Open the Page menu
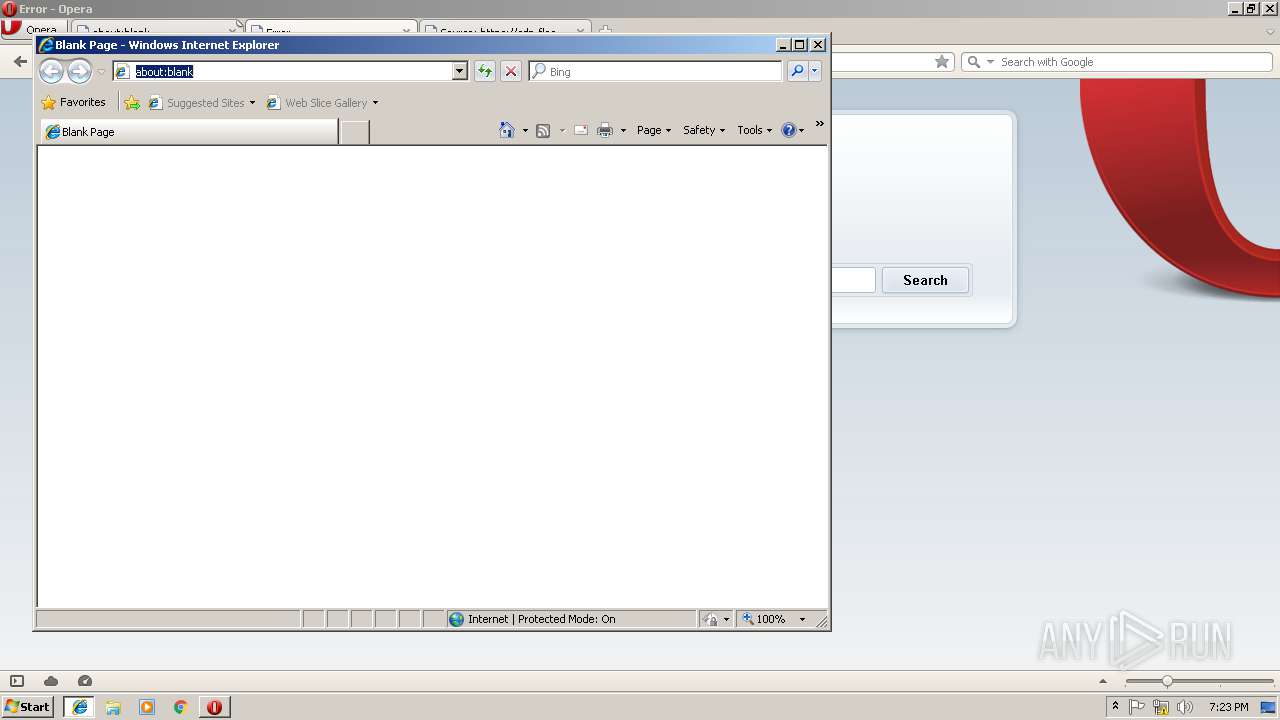The width and height of the screenshot is (1280, 720). [654, 130]
